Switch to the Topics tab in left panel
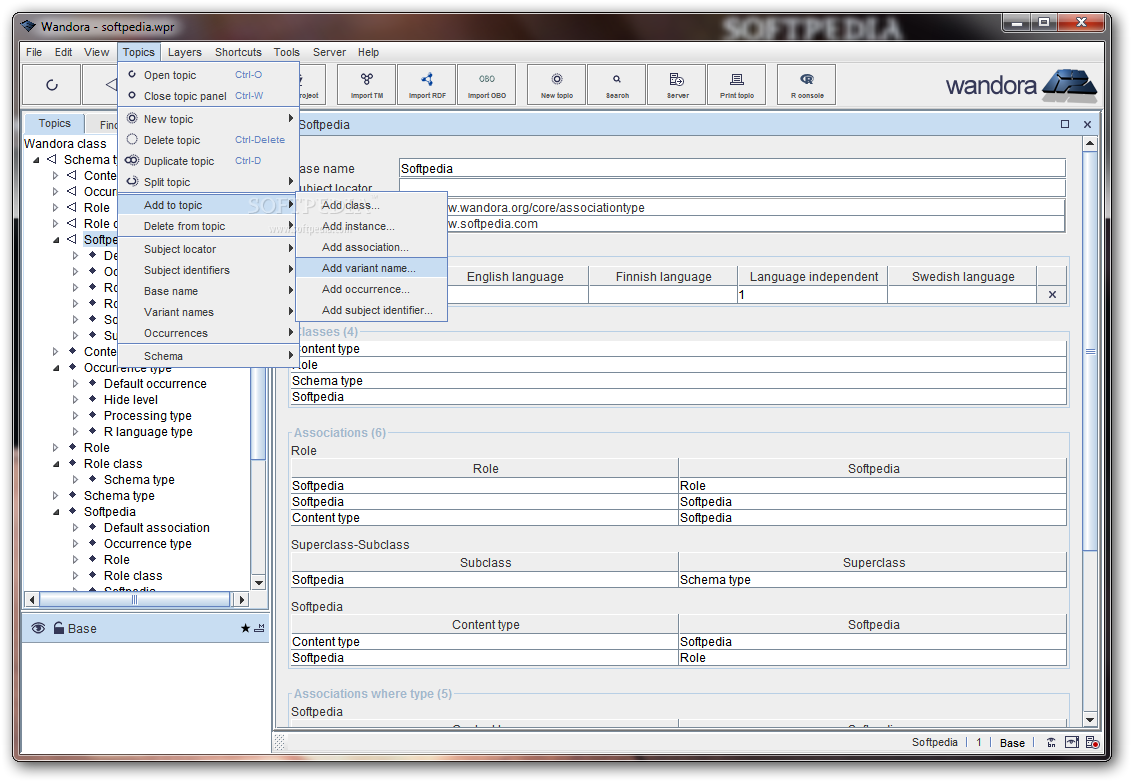This screenshot has height=782, width=1132. click(54, 123)
